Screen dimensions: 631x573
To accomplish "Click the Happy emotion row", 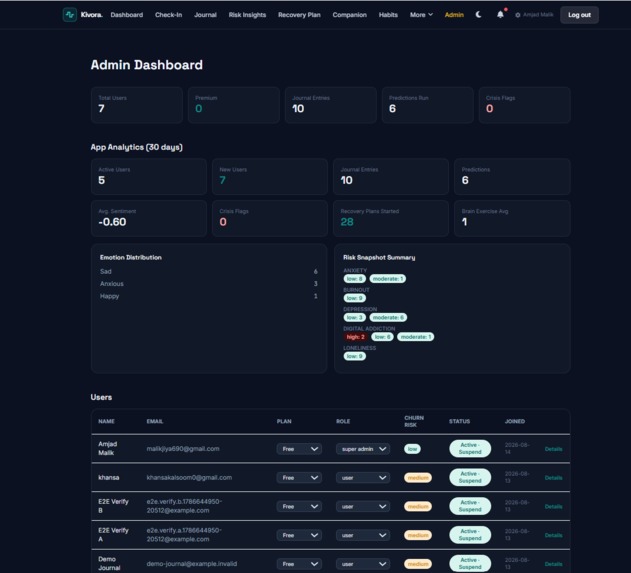I will (209, 296).
